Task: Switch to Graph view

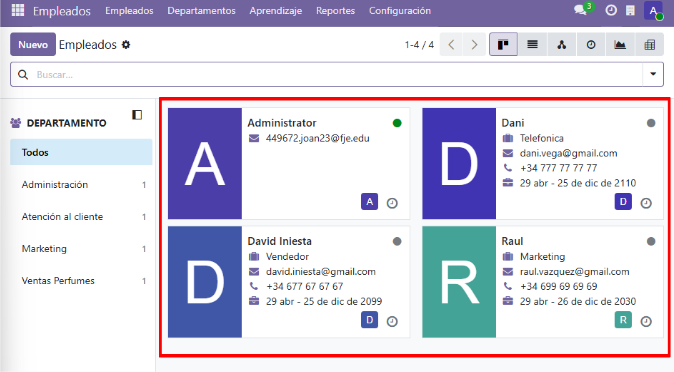Action: [620, 44]
